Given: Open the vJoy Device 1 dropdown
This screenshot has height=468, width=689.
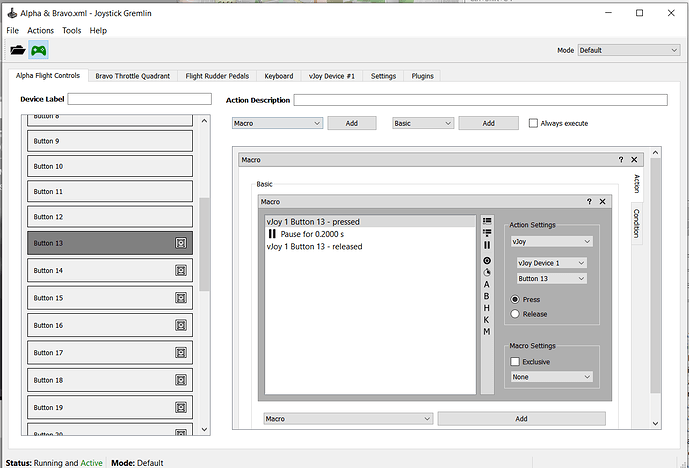Looking at the screenshot, I should click(551, 263).
